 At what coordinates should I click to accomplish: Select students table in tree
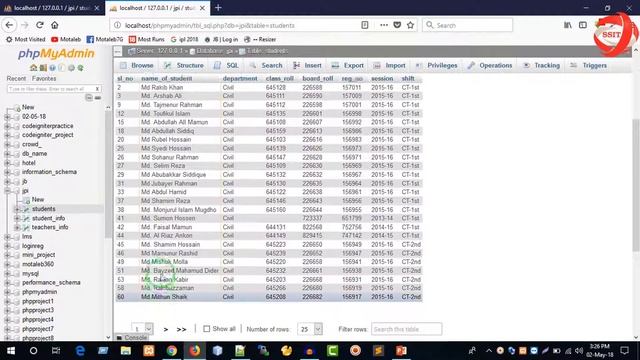click(x=44, y=209)
